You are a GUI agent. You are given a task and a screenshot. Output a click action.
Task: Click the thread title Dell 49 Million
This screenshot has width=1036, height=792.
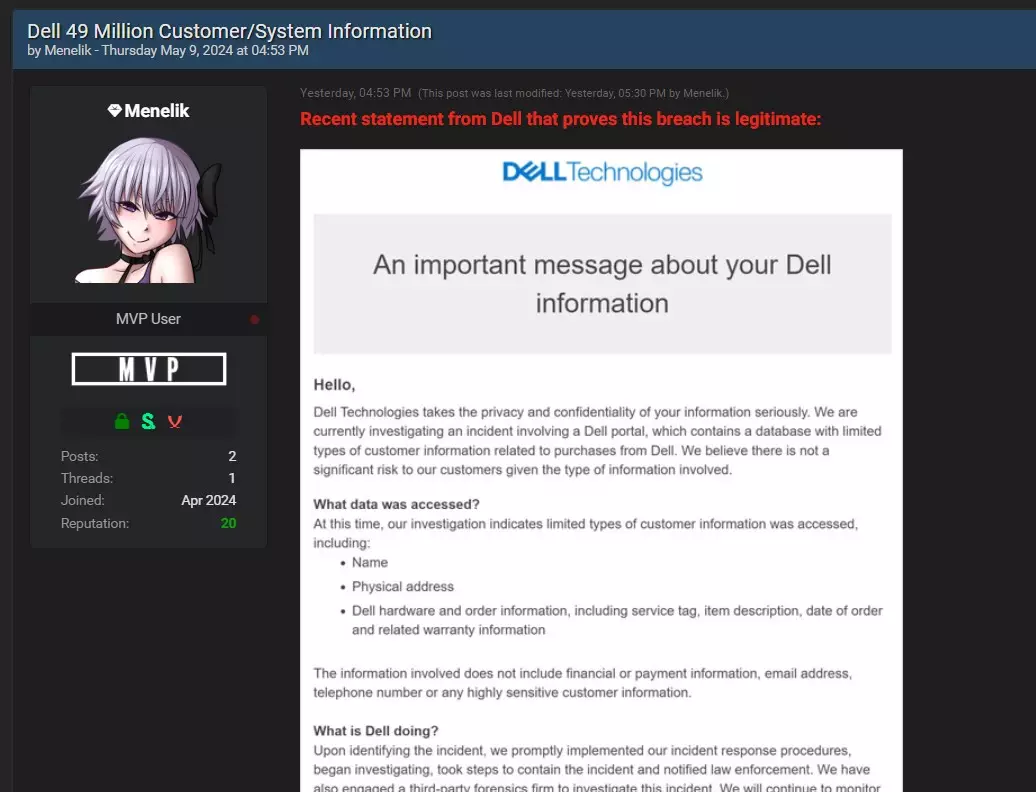230,31
